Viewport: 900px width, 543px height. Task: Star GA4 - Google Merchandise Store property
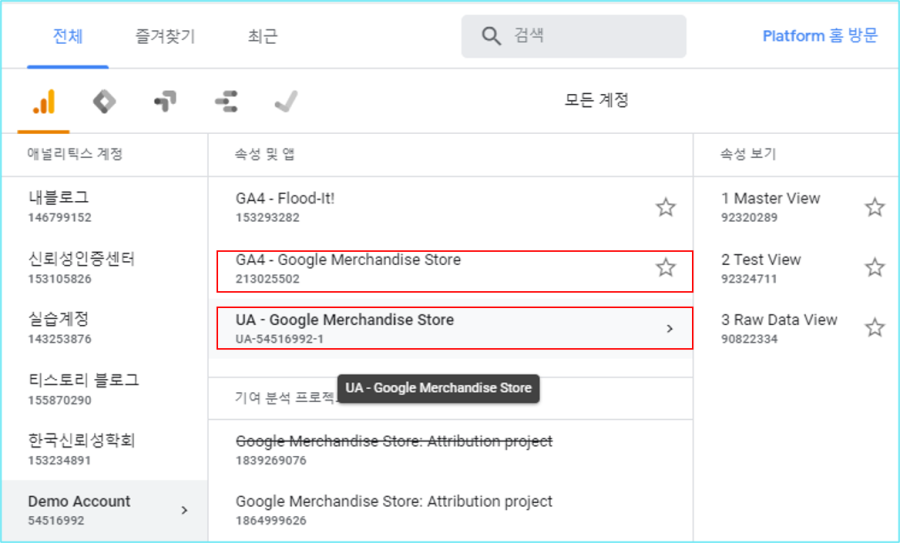pyautogui.click(x=666, y=267)
